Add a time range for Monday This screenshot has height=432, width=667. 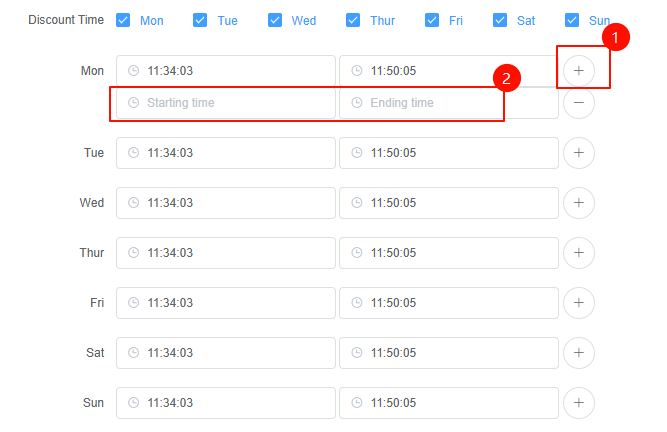pyautogui.click(x=579, y=71)
